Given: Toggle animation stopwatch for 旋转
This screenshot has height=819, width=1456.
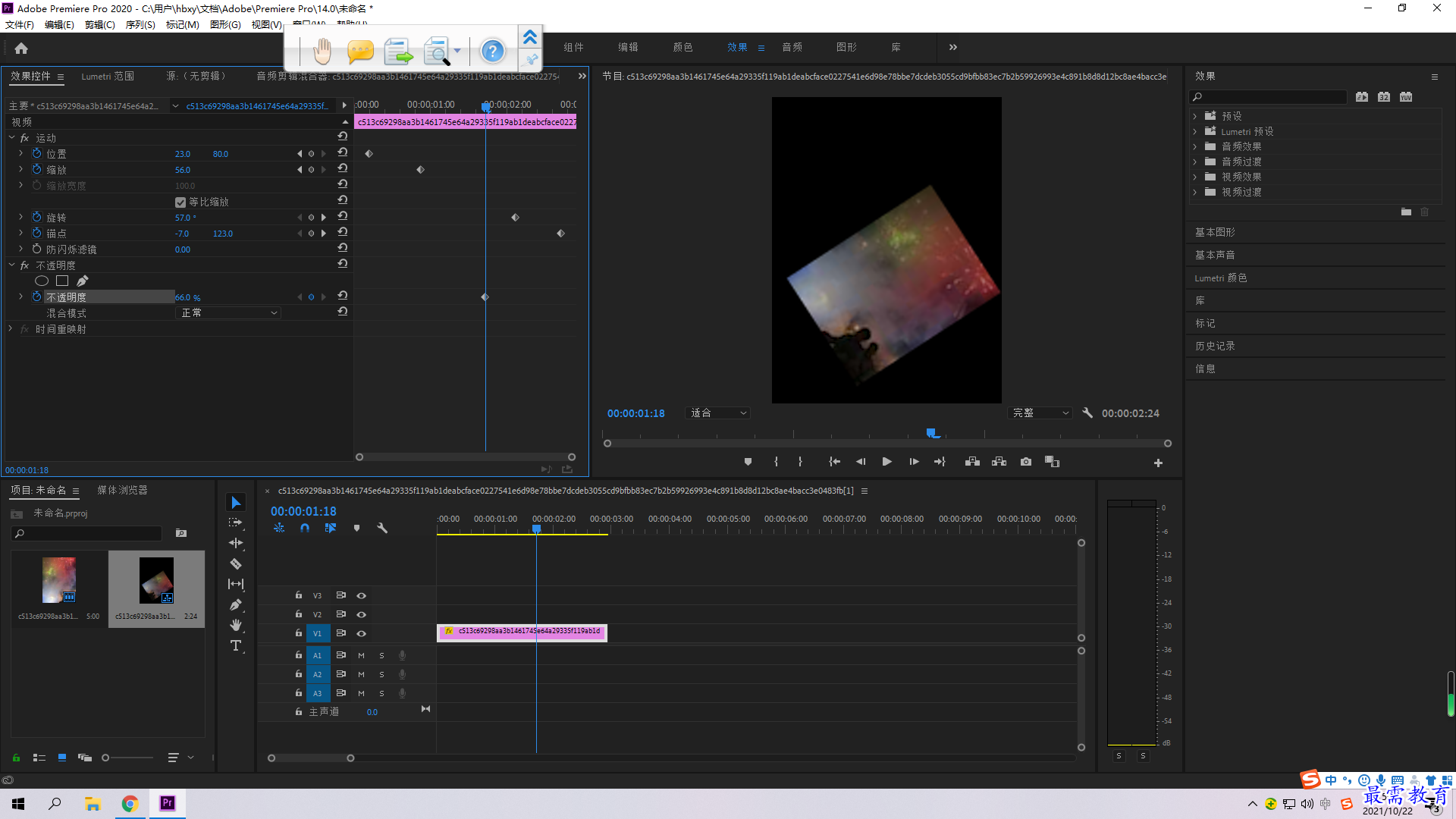Looking at the screenshot, I should point(36,217).
